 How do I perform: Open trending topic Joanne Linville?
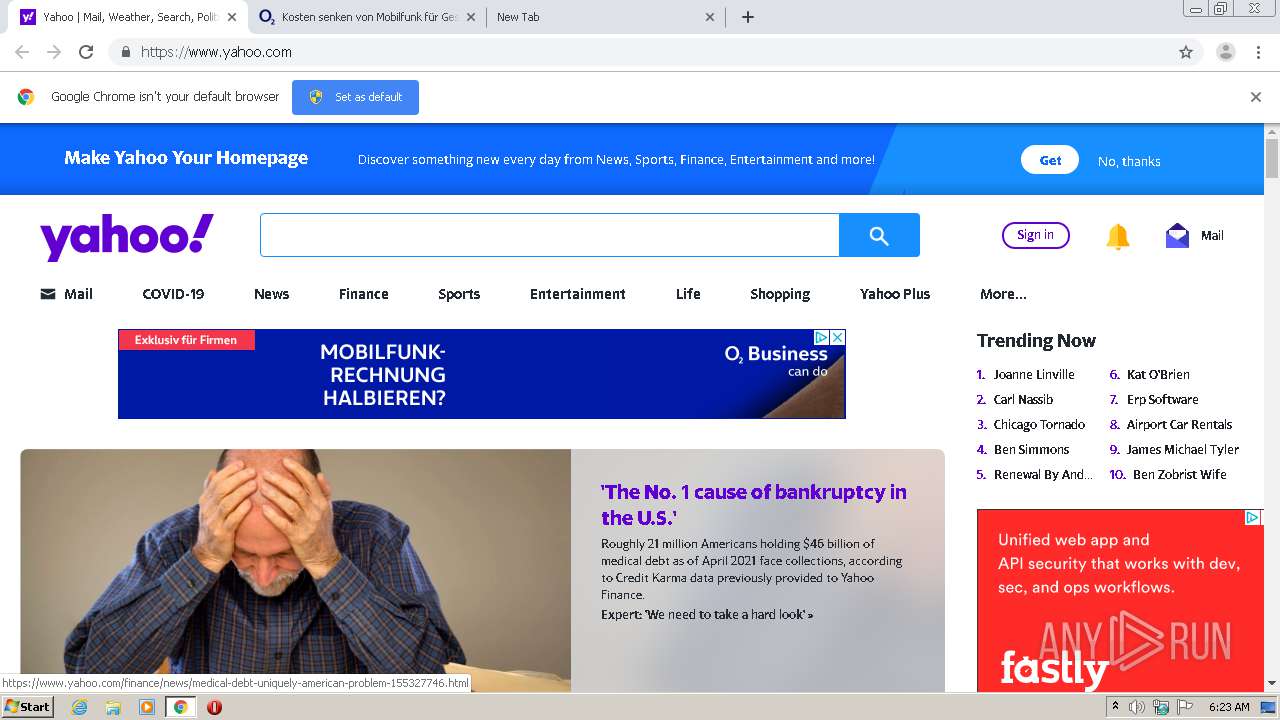(x=1034, y=374)
